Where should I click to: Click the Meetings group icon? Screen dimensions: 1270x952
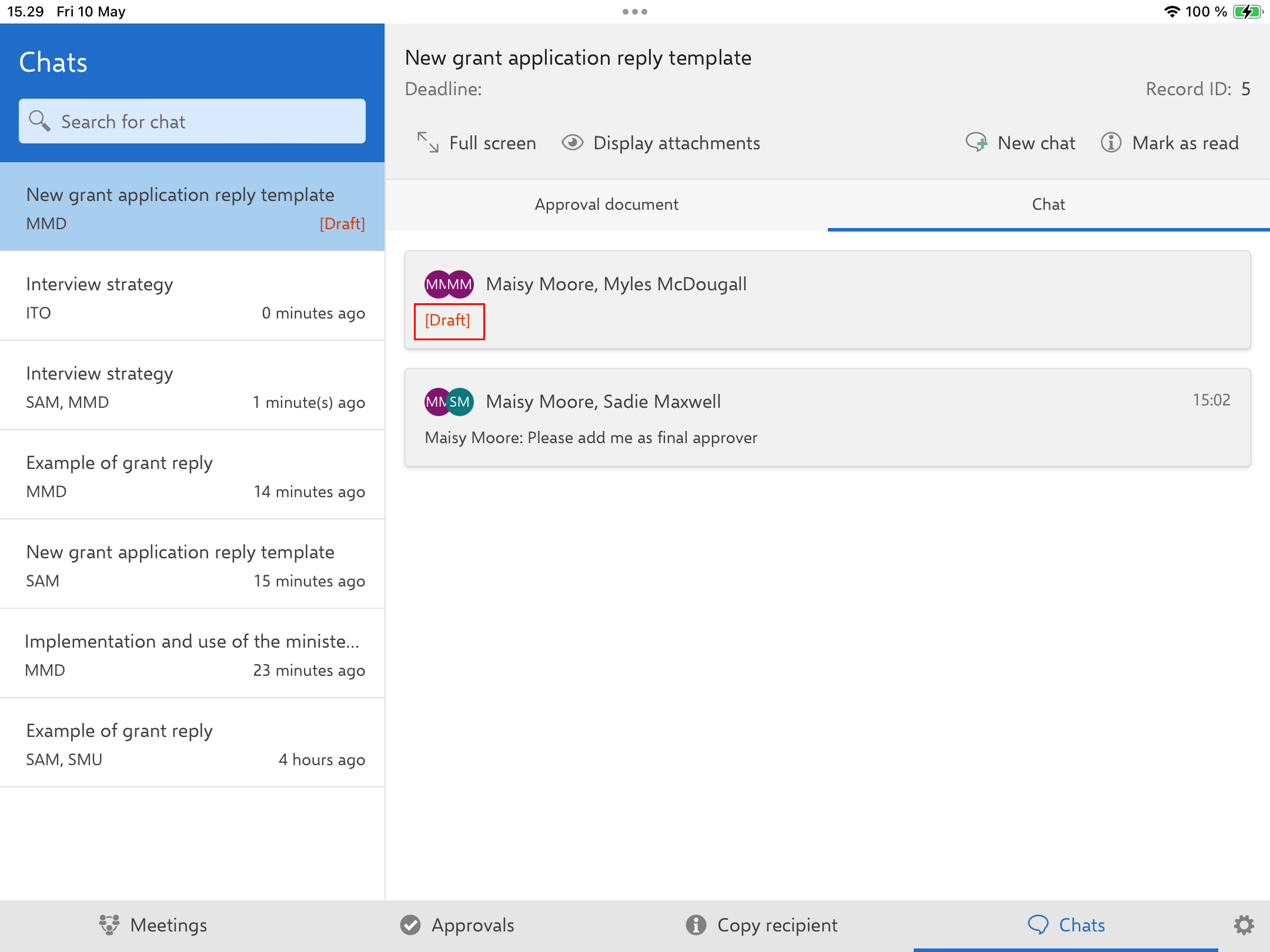tap(109, 925)
